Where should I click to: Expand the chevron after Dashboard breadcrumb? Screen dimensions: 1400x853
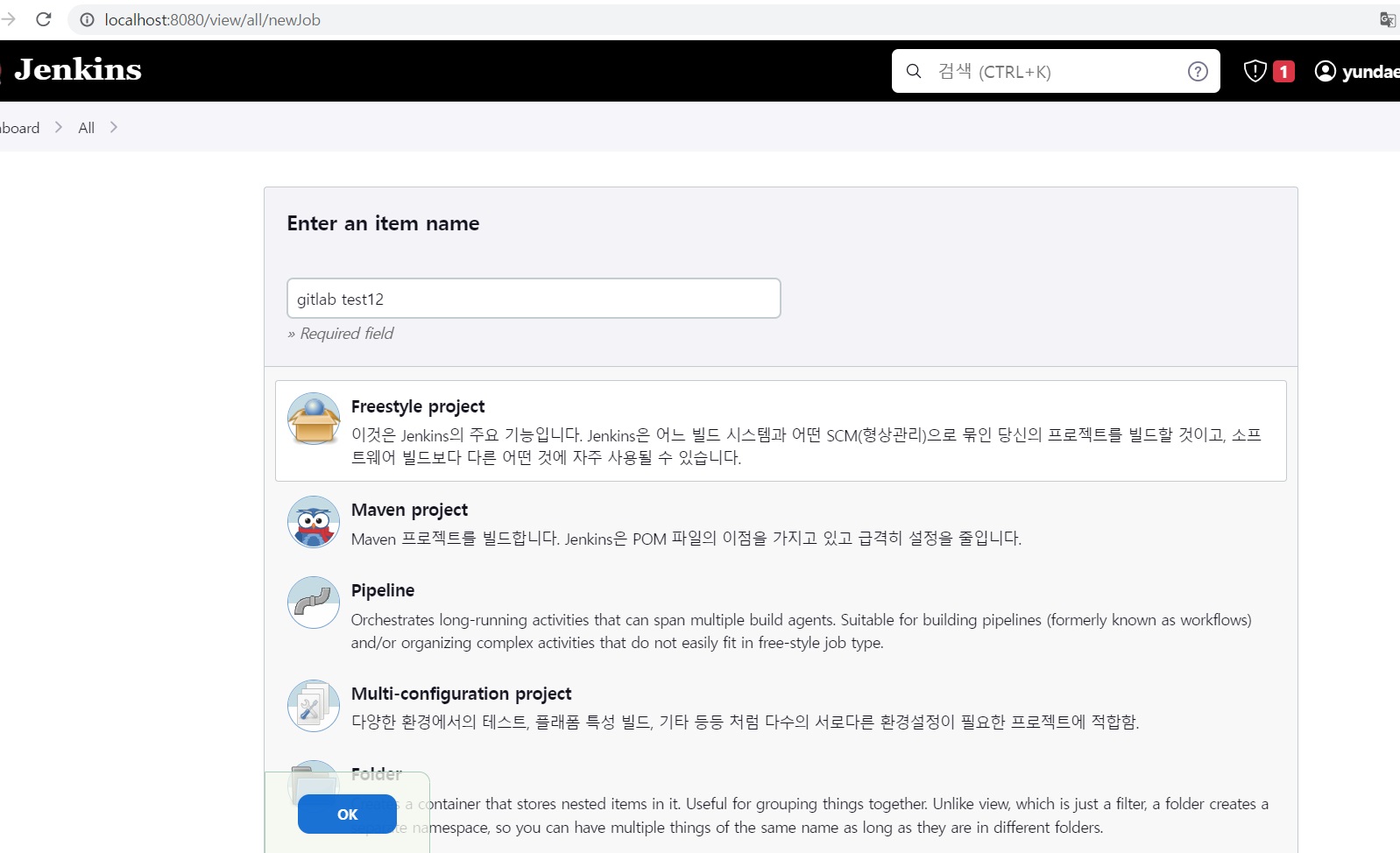[59, 127]
